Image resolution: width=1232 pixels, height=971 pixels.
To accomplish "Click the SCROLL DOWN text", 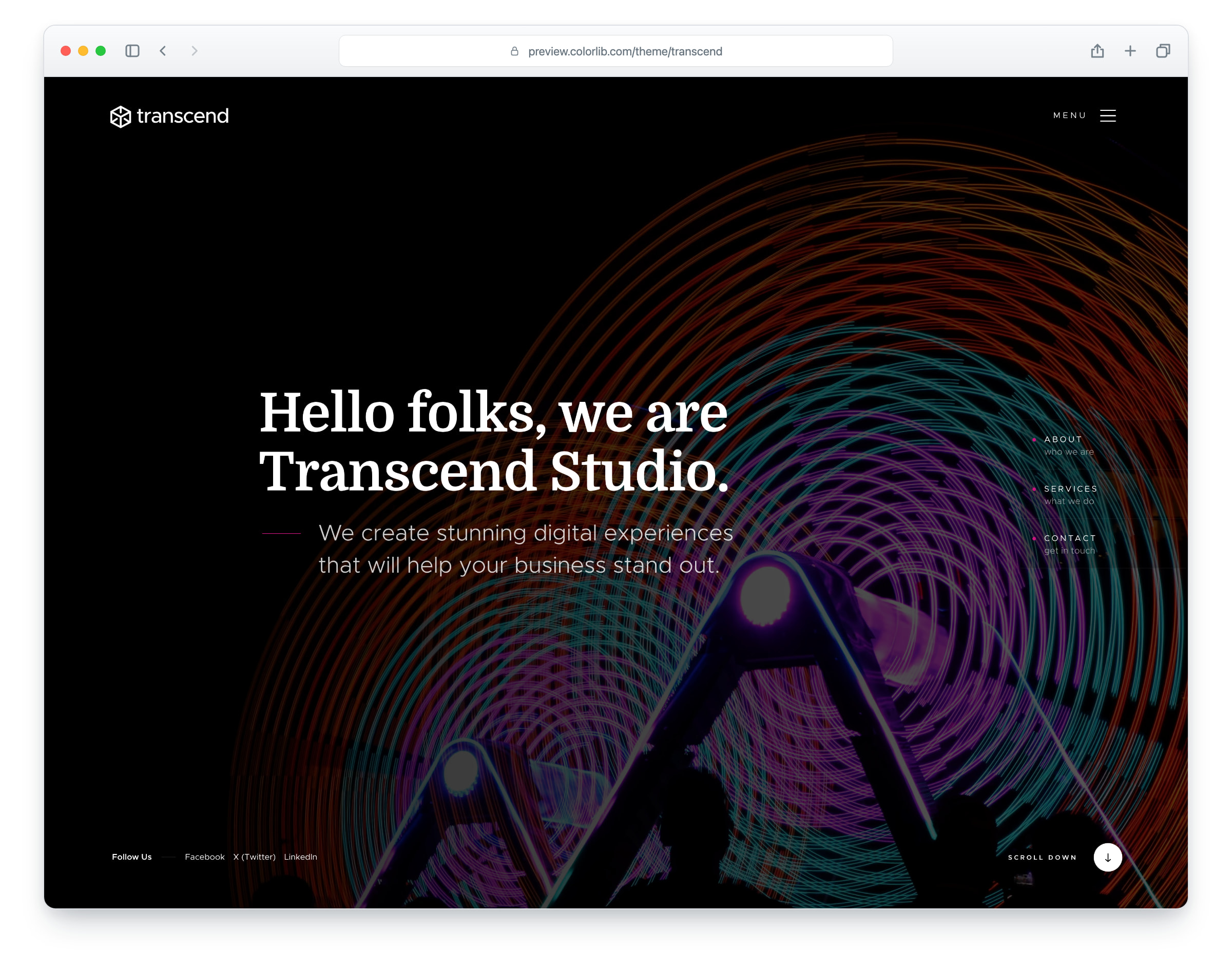I will [1042, 857].
